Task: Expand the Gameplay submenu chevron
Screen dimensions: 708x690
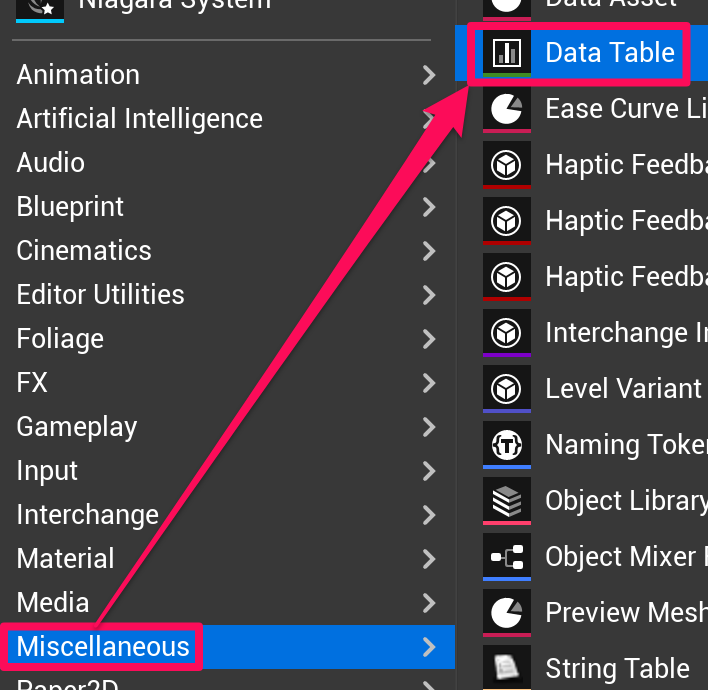Action: 429,427
